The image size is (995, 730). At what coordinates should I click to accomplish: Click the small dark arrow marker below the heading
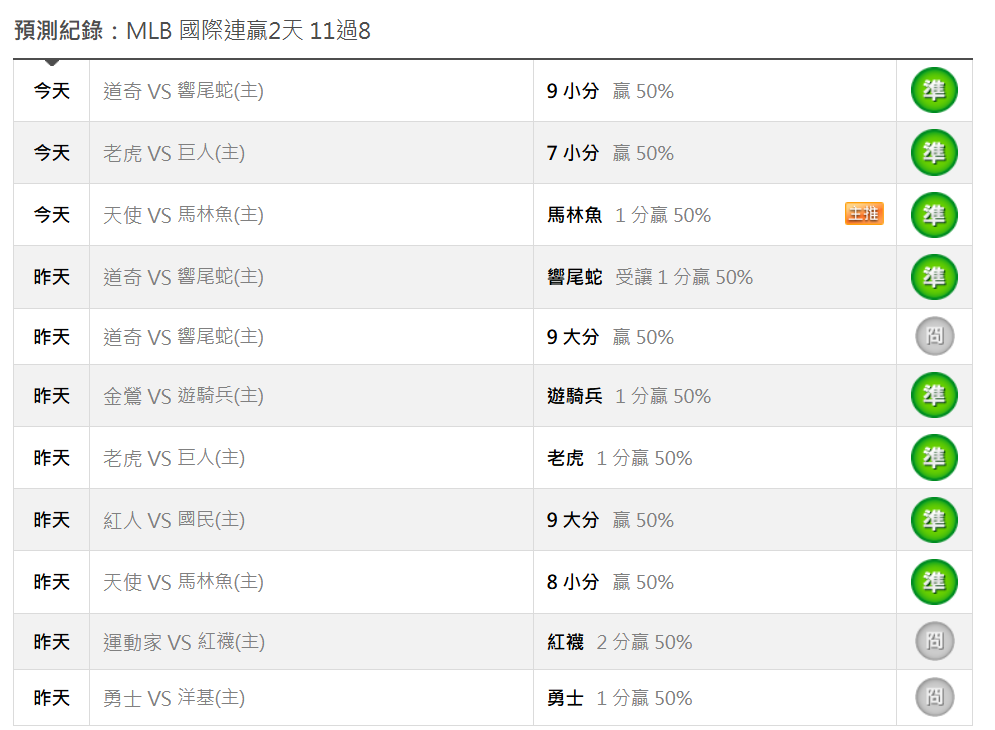[52, 63]
